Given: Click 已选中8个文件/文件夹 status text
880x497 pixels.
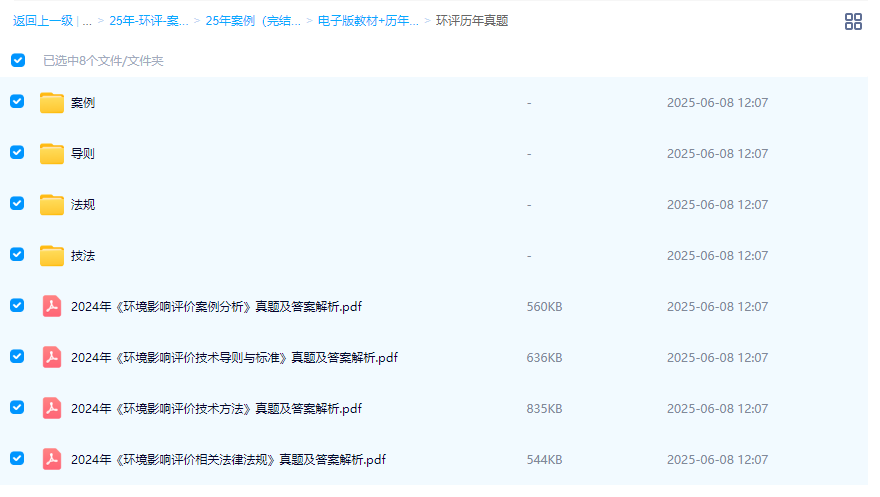Looking at the screenshot, I should [103, 61].
